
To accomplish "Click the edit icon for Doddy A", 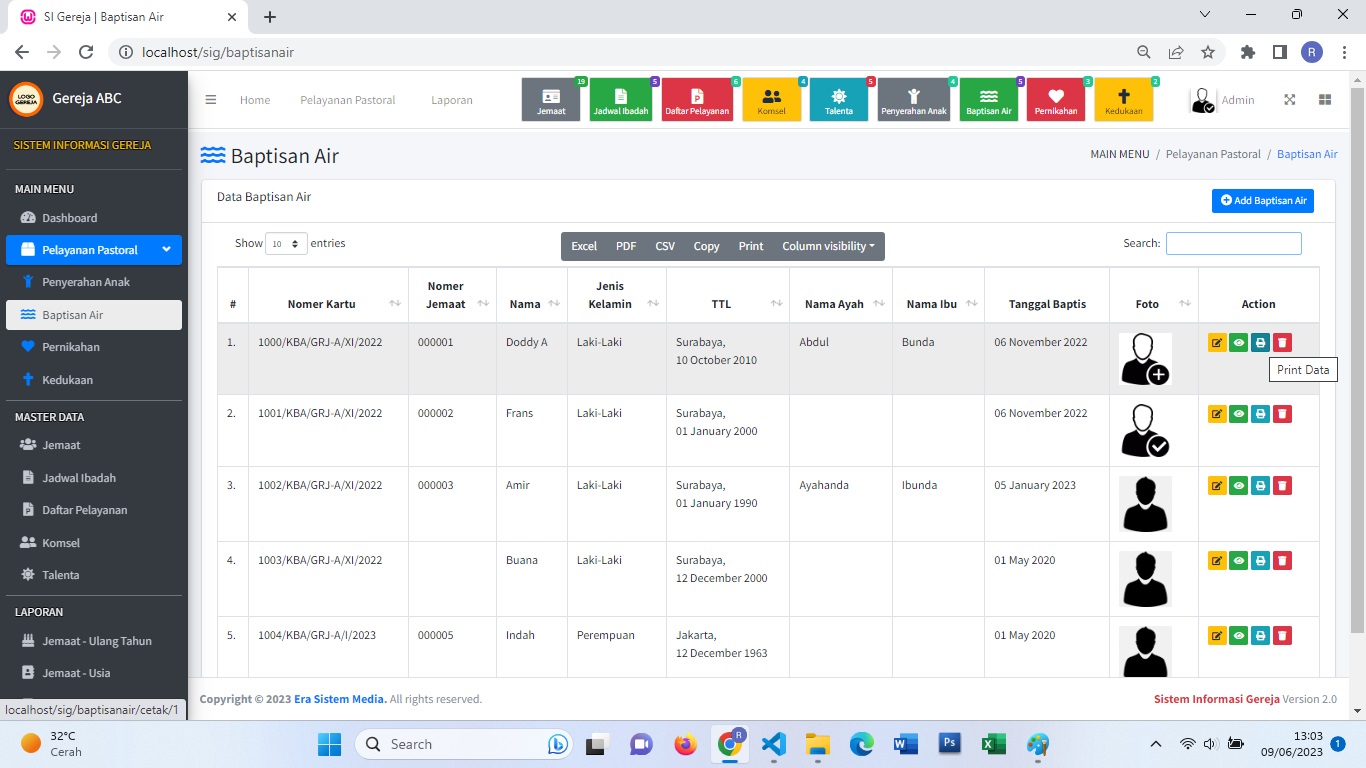I will (1217, 343).
